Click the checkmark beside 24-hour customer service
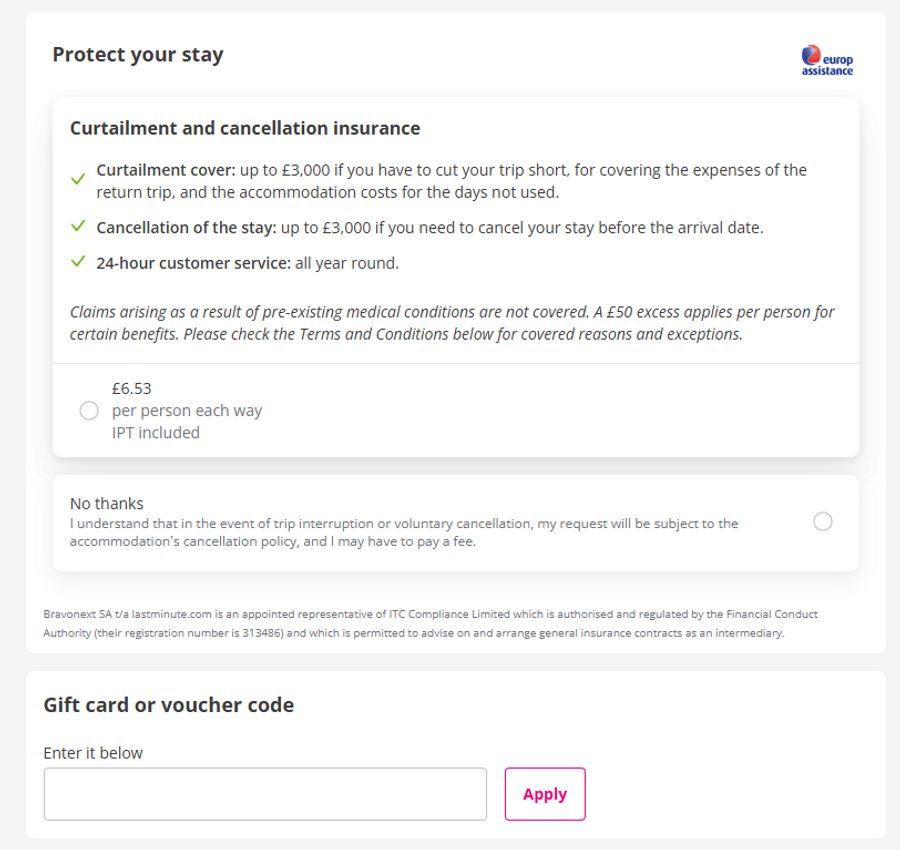The image size is (900, 850). 78,263
